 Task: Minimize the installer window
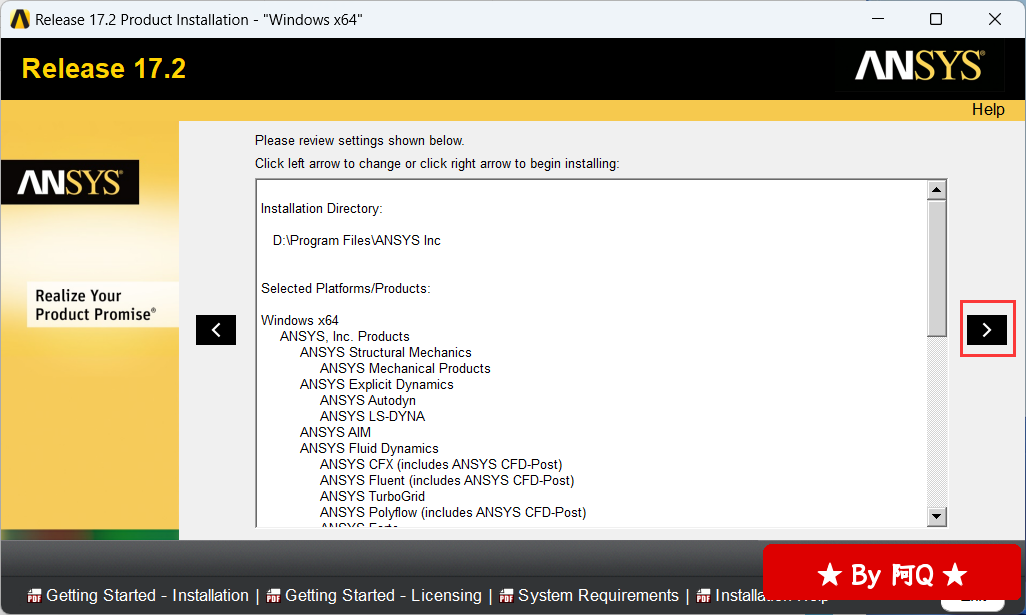click(878, 19)
